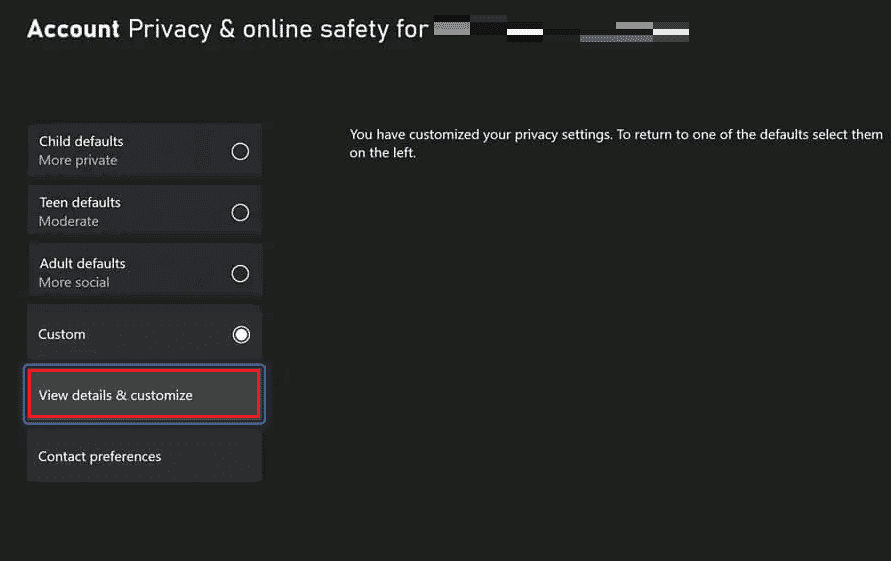Open View details & customize
This screenshot has height=561, width=891.
[x=144, y=394]
